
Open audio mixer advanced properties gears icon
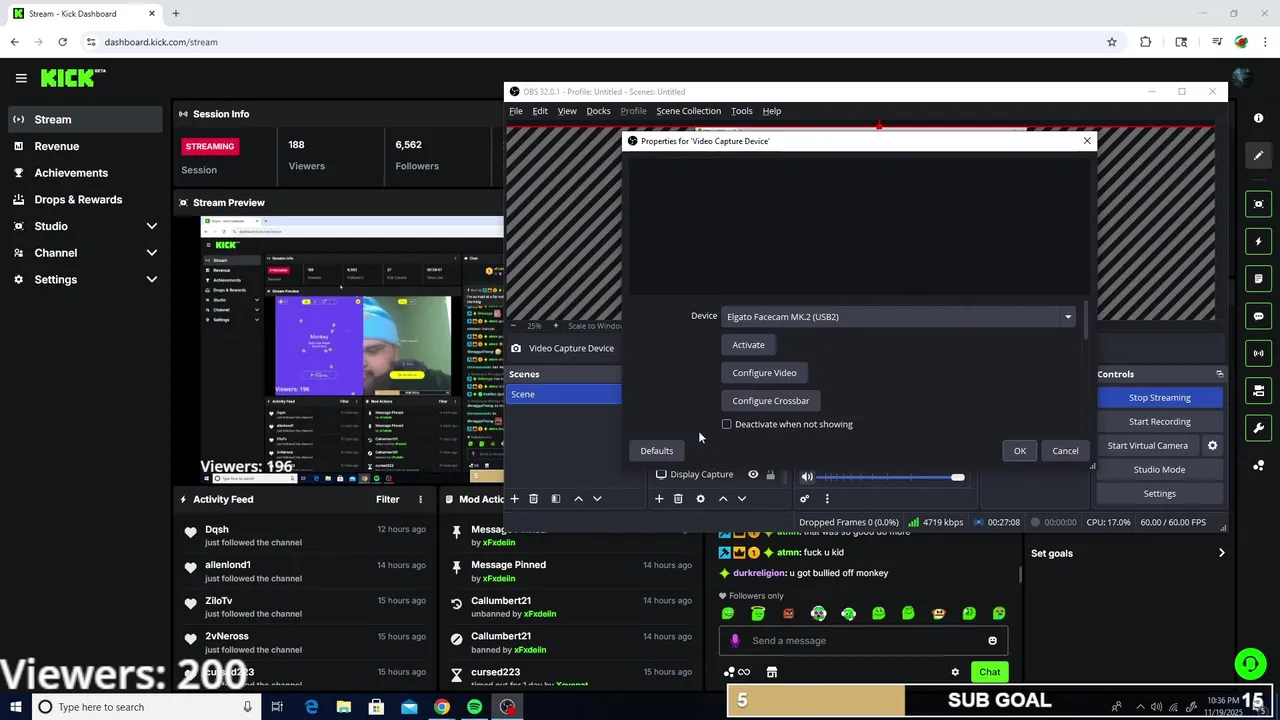(805, 499)
